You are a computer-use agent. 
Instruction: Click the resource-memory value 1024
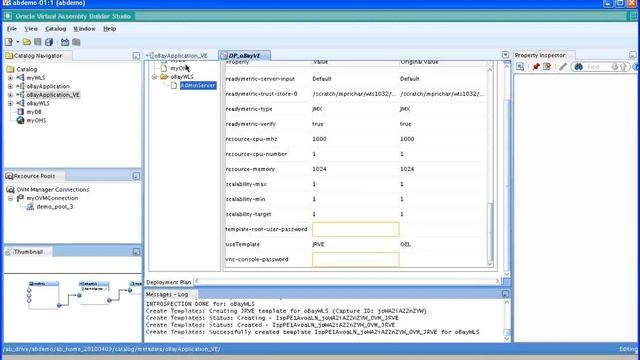319,169
